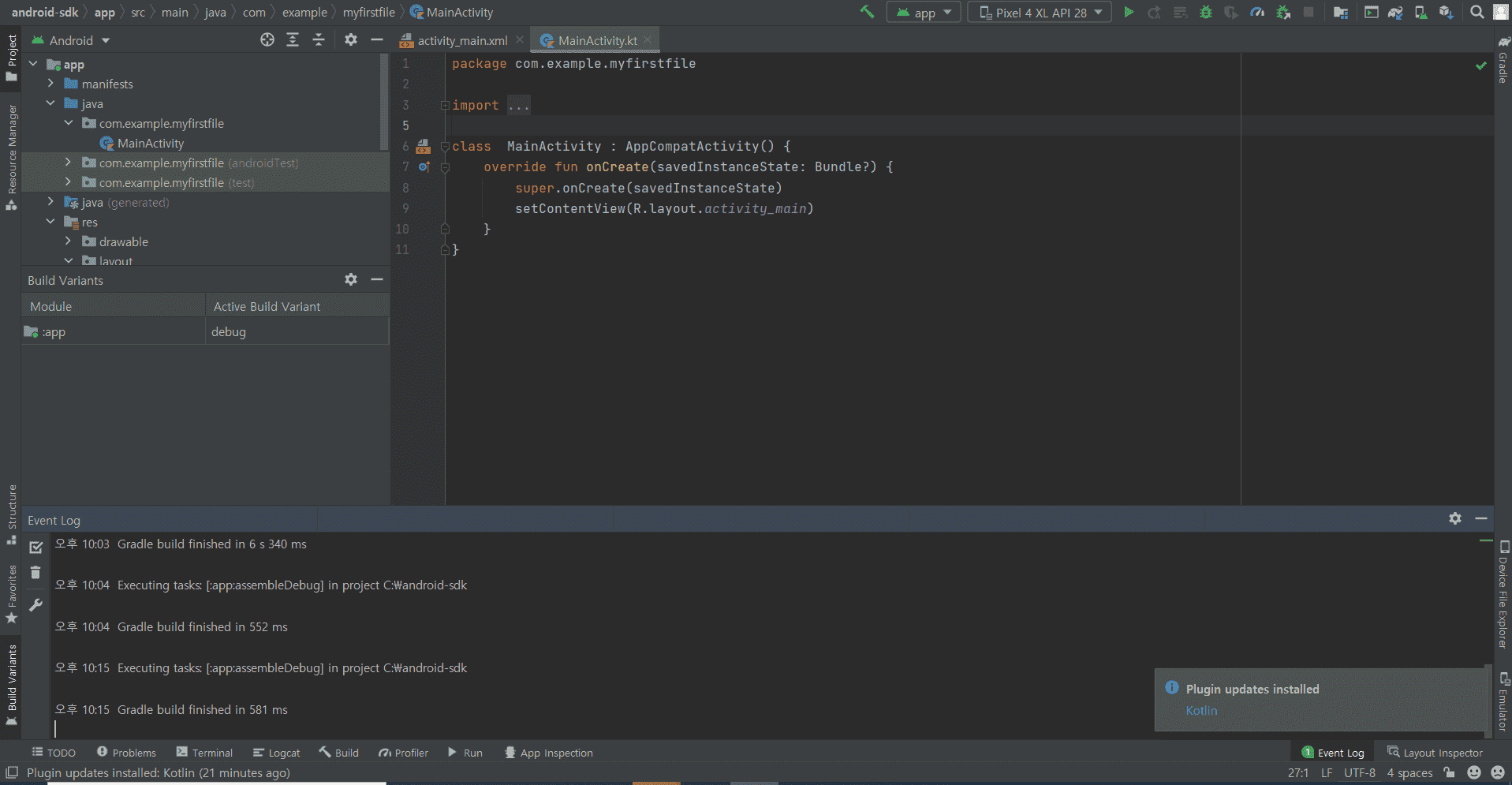Click the Search Everywhere magnifier icon
The image size is (1512, 785).
1477,13
